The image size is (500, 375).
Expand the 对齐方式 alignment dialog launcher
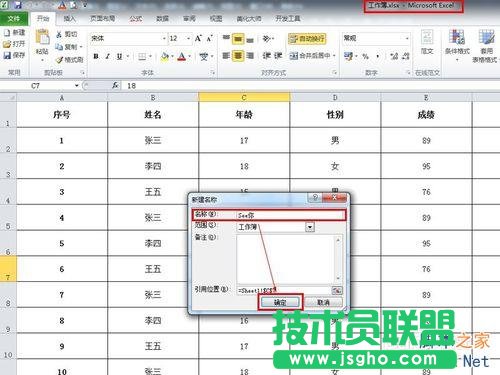(x=334, y=73)
